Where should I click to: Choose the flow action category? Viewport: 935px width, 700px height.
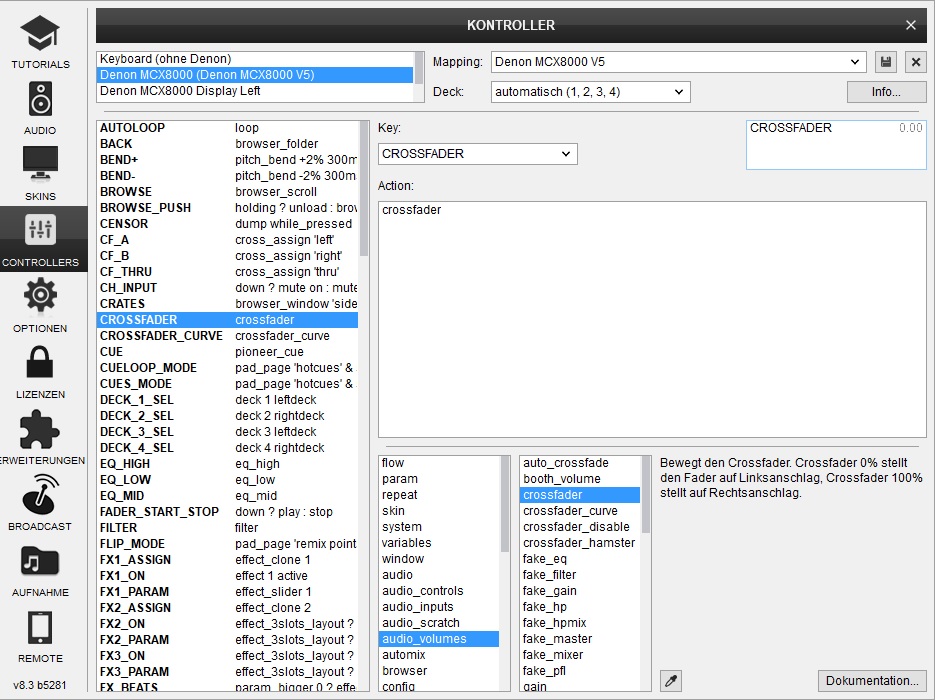tap(439, 463)
